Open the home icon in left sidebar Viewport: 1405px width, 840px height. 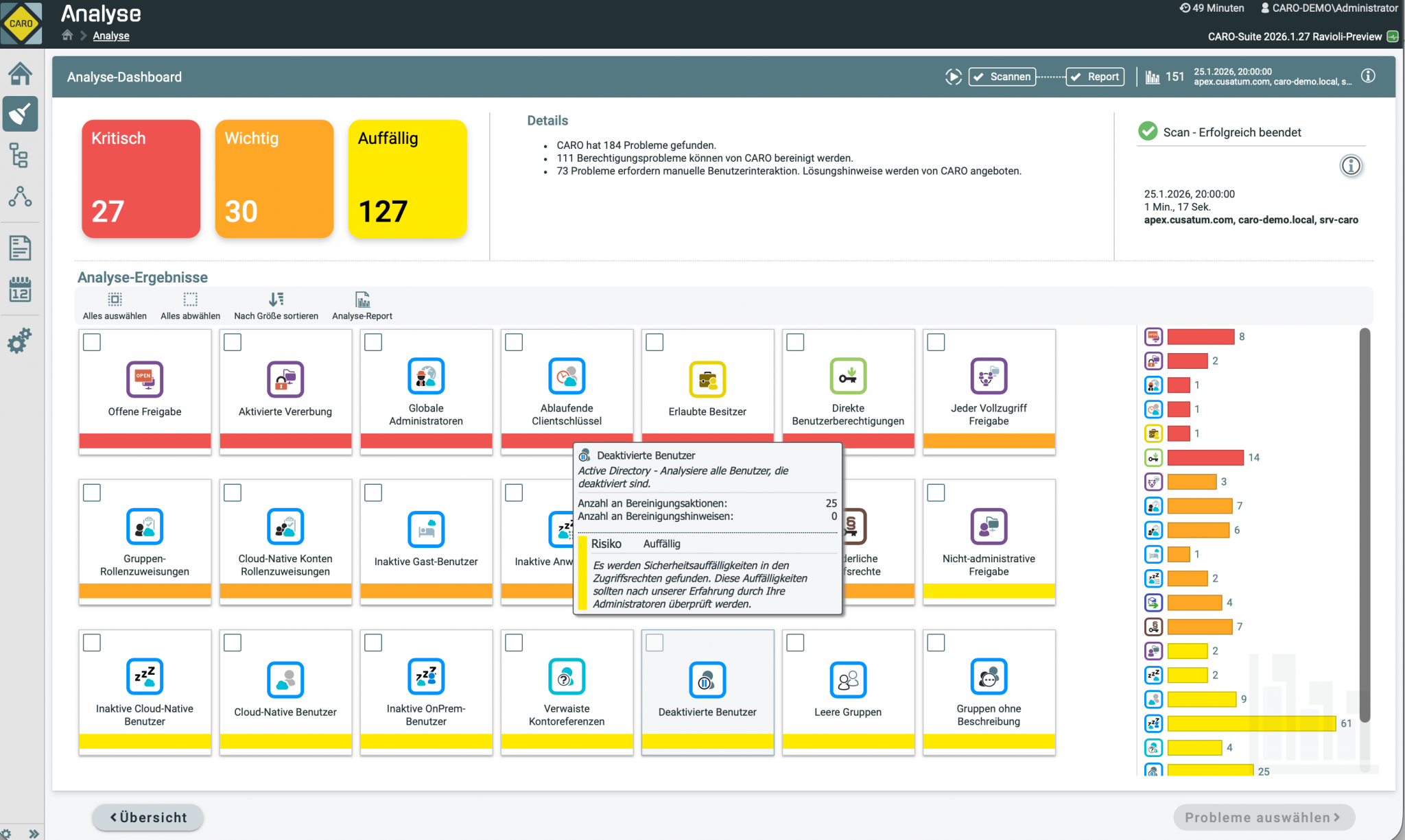pos(20,73)
